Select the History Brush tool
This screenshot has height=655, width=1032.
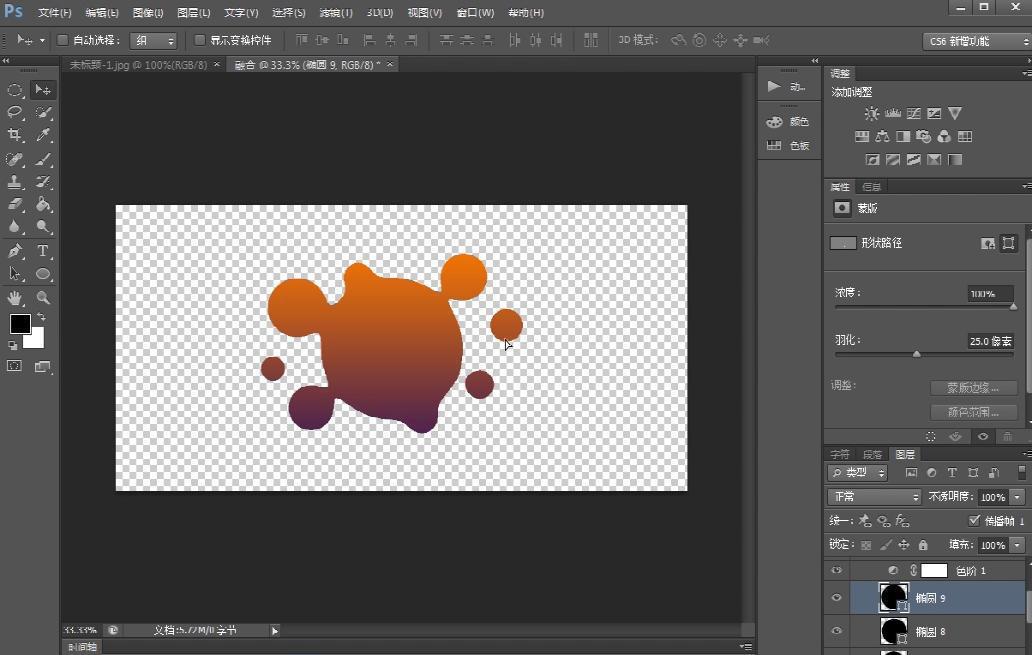[x=43, y=182]
